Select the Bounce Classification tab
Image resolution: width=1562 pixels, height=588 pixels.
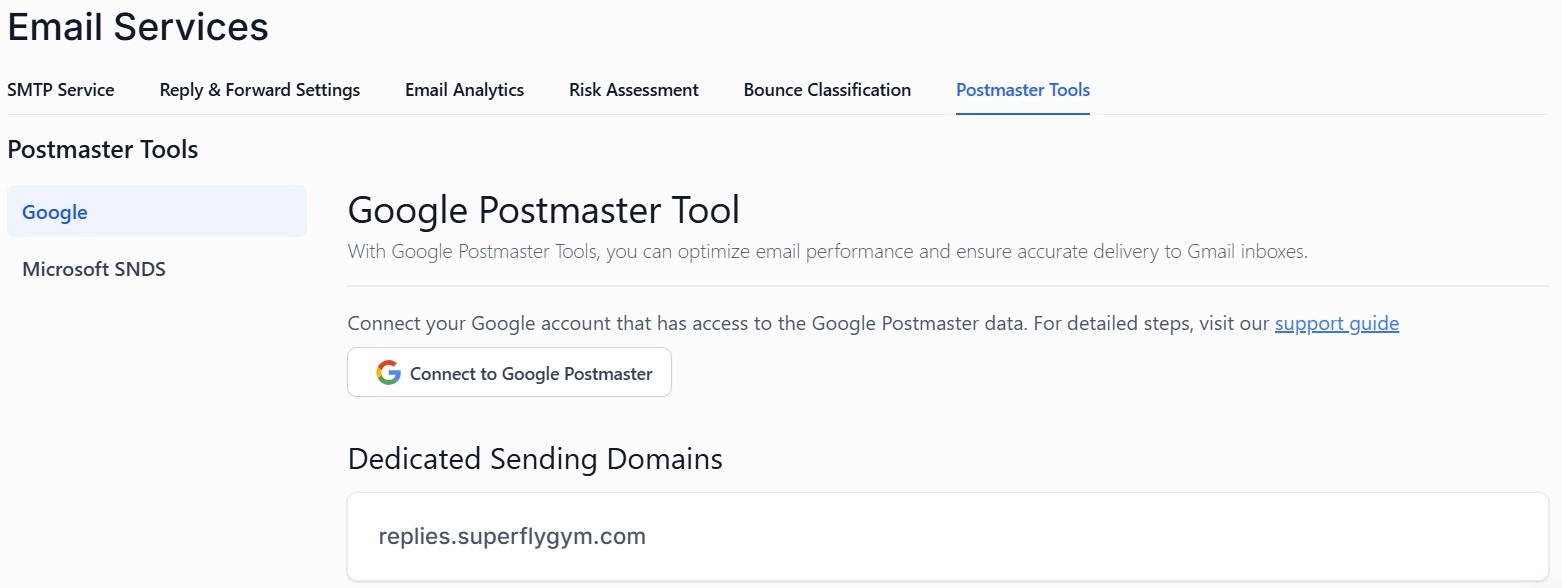point(827,90)
